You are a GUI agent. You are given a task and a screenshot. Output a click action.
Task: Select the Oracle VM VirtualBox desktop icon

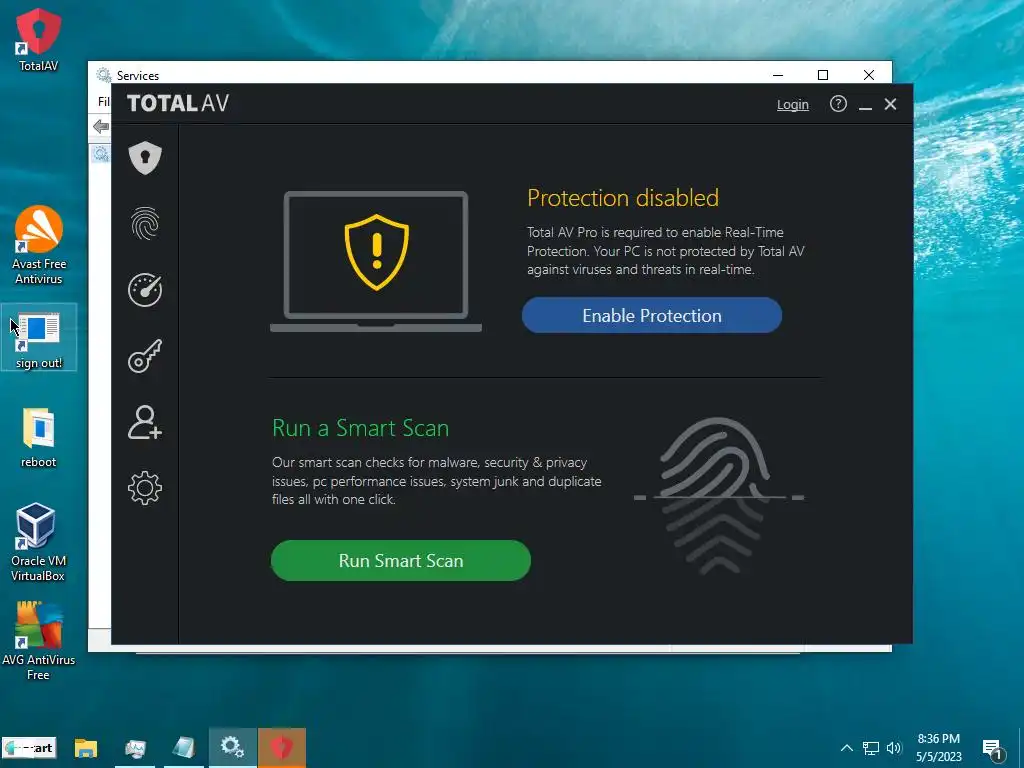(x=38, y=541)
